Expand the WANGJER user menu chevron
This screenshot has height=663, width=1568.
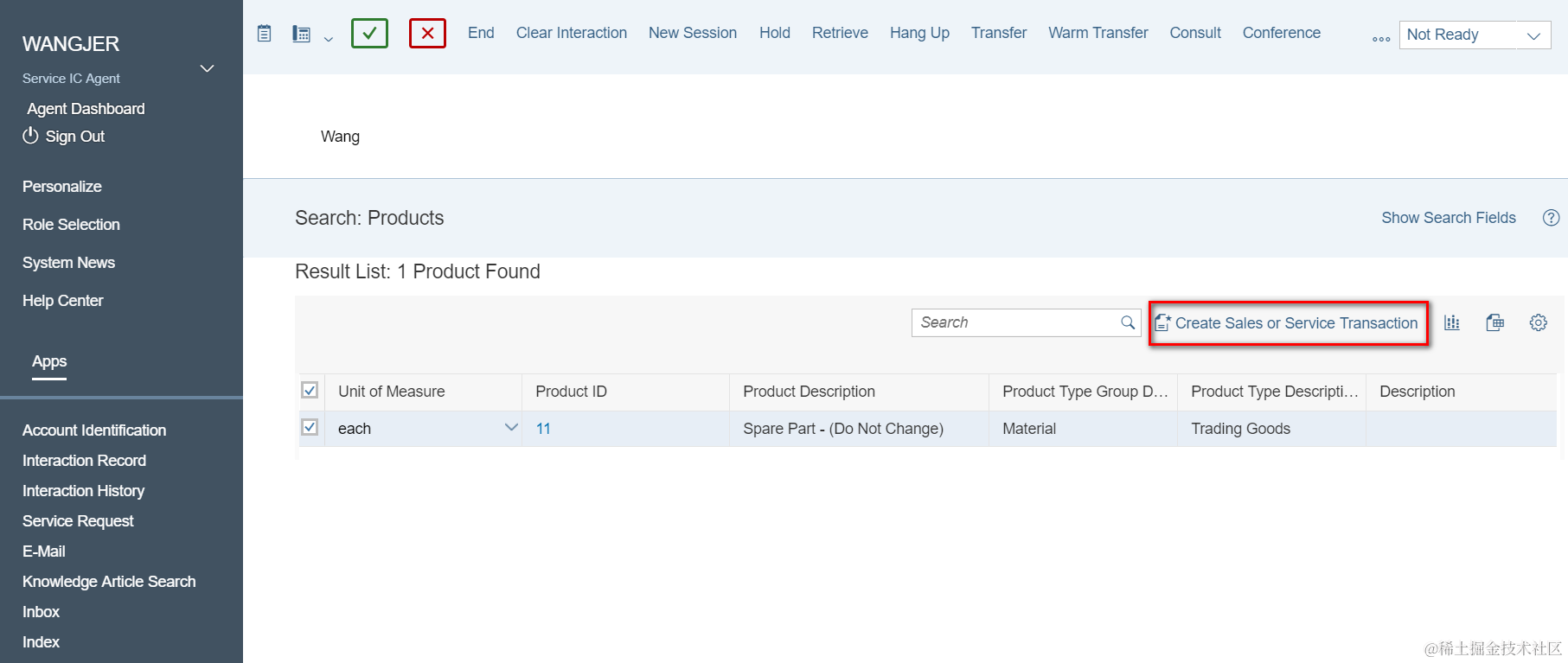click(x=207, y=68)
